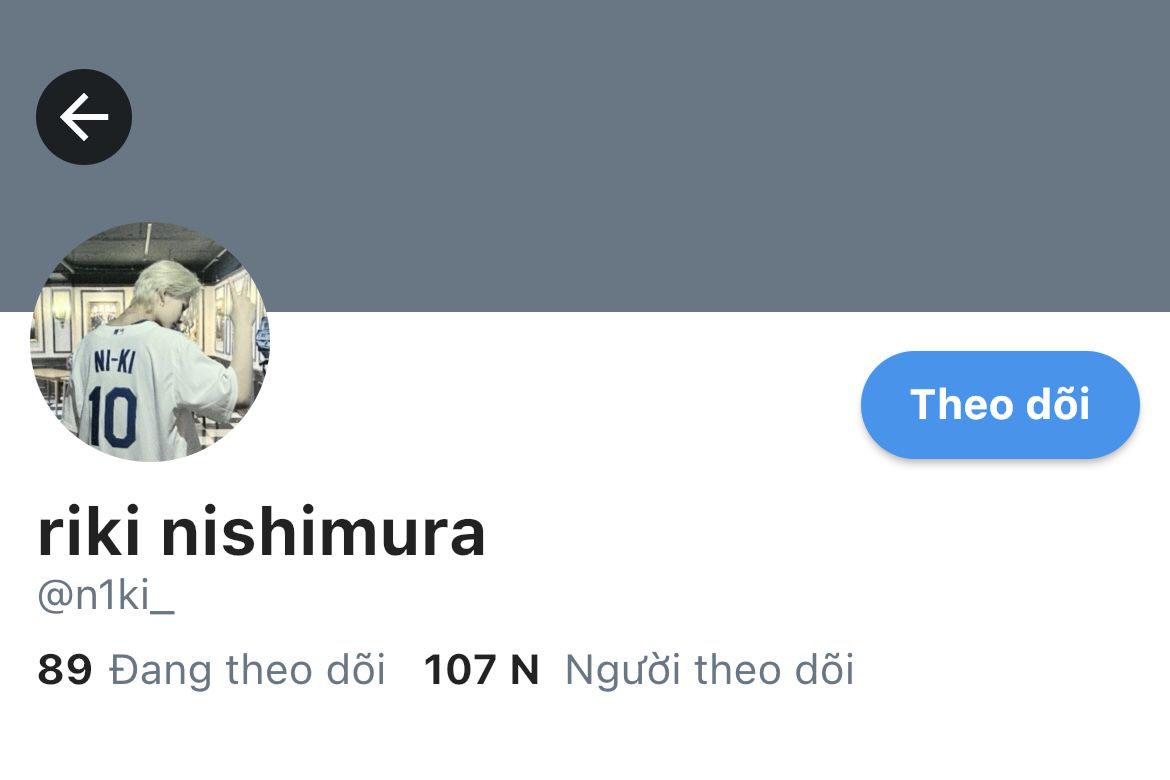Tap the blue Theo dõi follow button
The width and height of the screenshot is (1170, 780).
(1000, 405)
